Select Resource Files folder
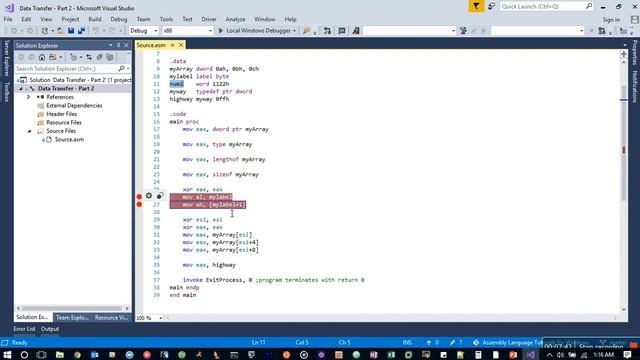This screenshot has height=360, width=640. [x=64, y=122]
